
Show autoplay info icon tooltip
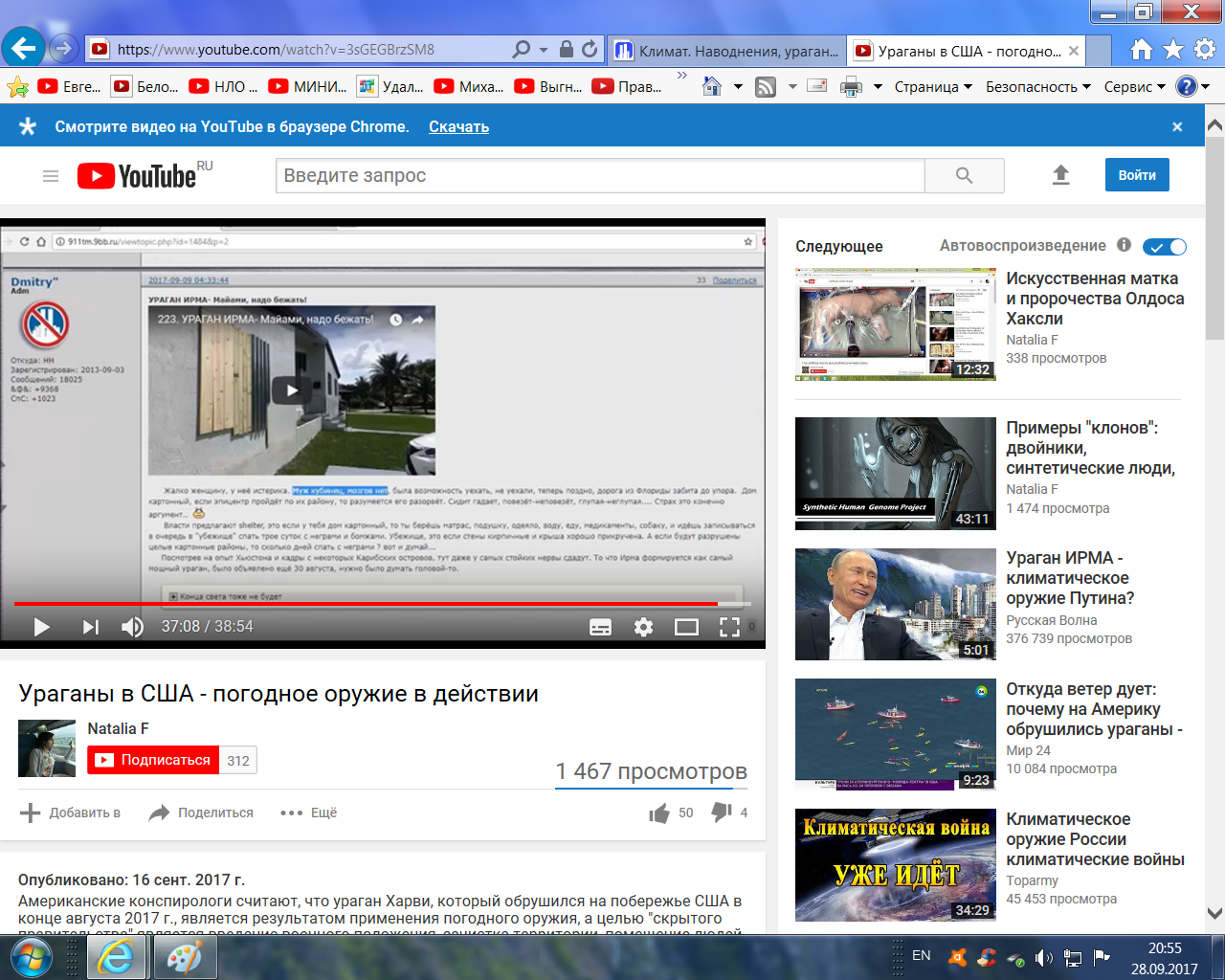pyautogui.click(x=1125, y=245)
